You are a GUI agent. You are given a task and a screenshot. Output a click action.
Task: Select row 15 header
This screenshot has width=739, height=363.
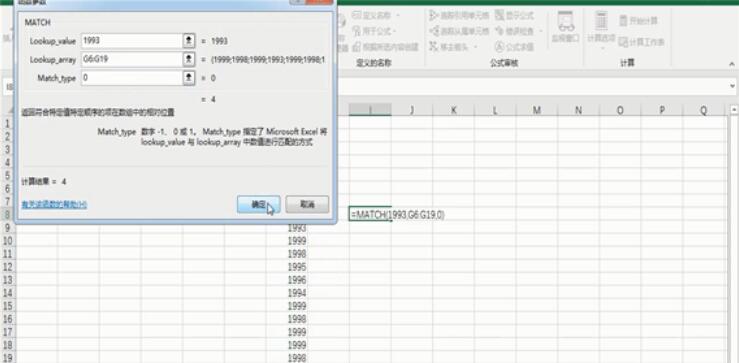pos(8,306)
